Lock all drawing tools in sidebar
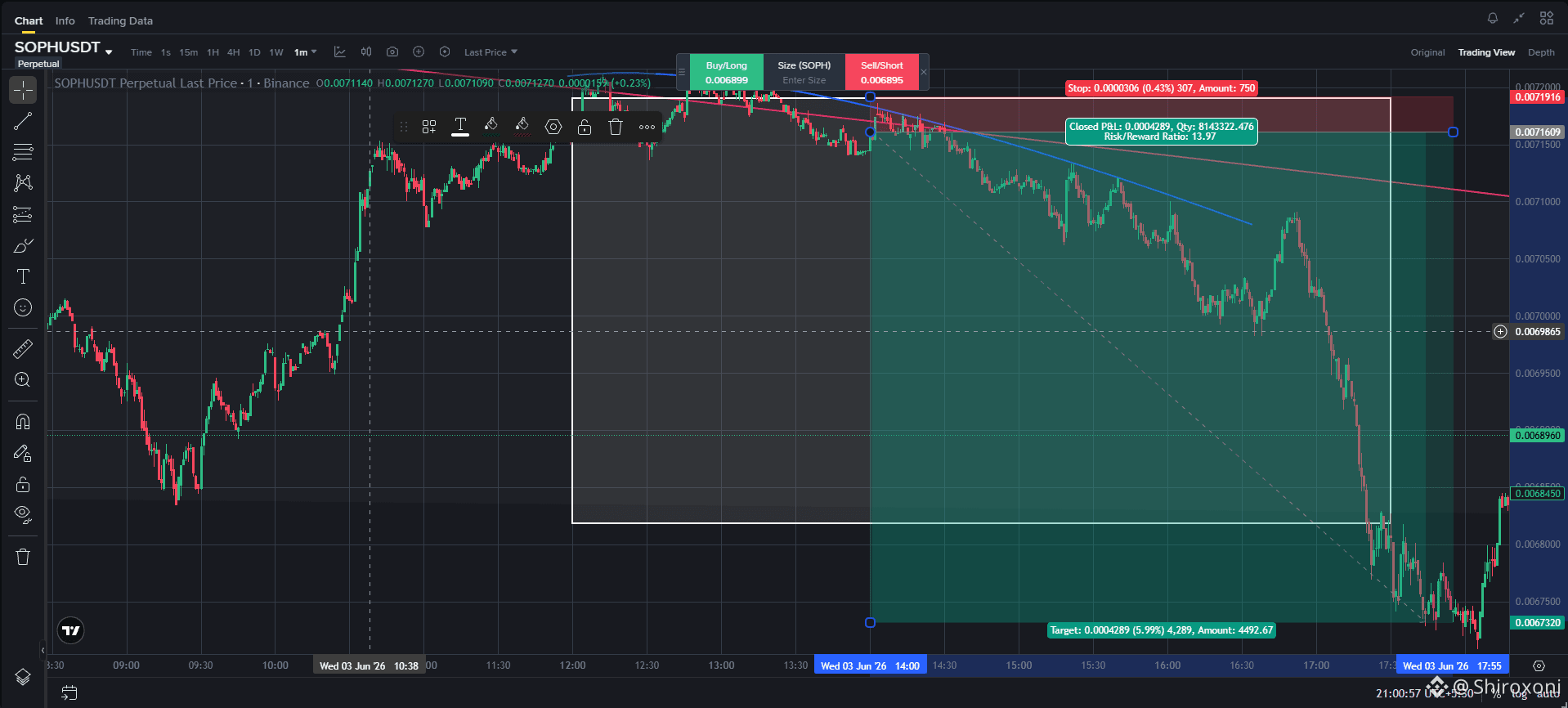Viewport: 1568px width, 708px height. click(x=23, y=484)
